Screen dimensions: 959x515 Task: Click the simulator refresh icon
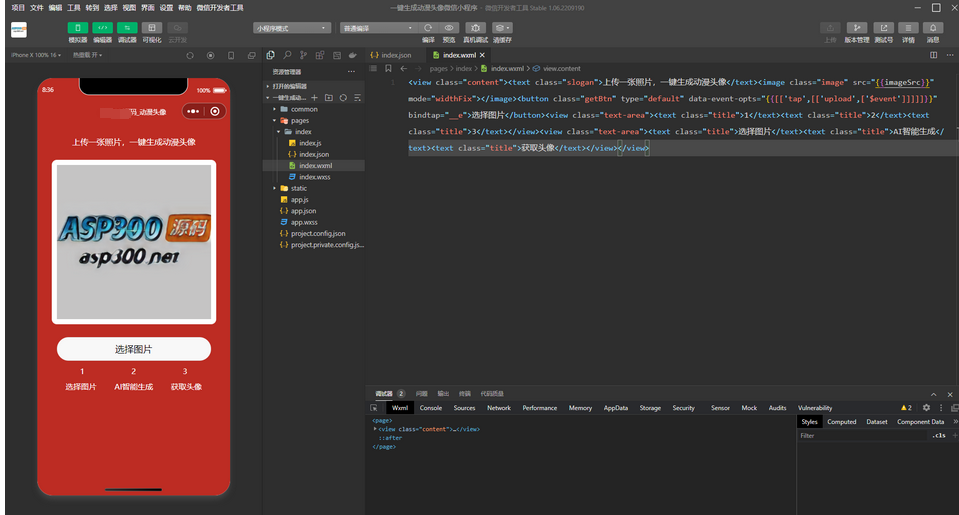pos(190,55)
